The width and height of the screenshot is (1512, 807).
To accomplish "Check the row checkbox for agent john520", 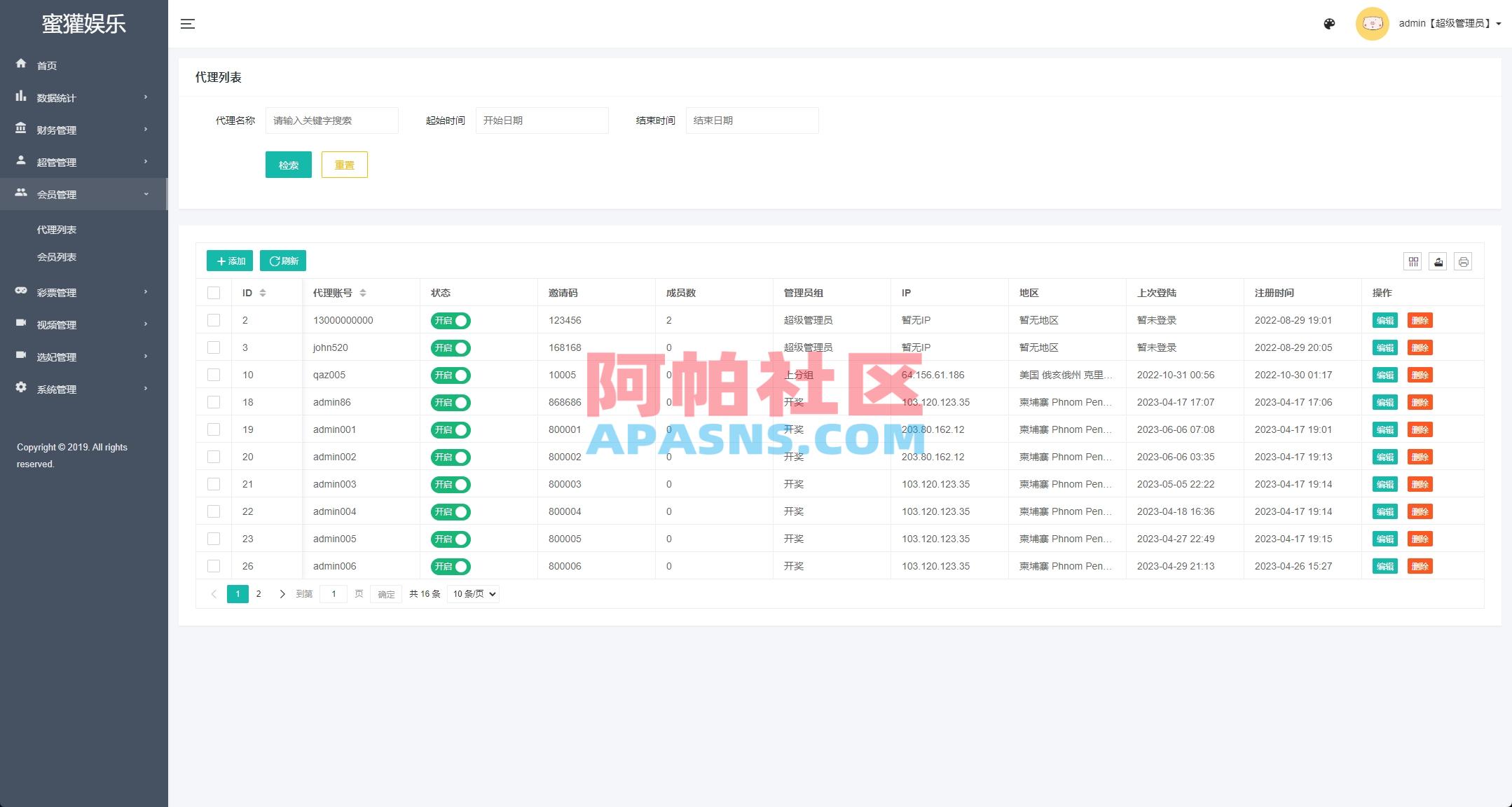I will tap(214, 347).
